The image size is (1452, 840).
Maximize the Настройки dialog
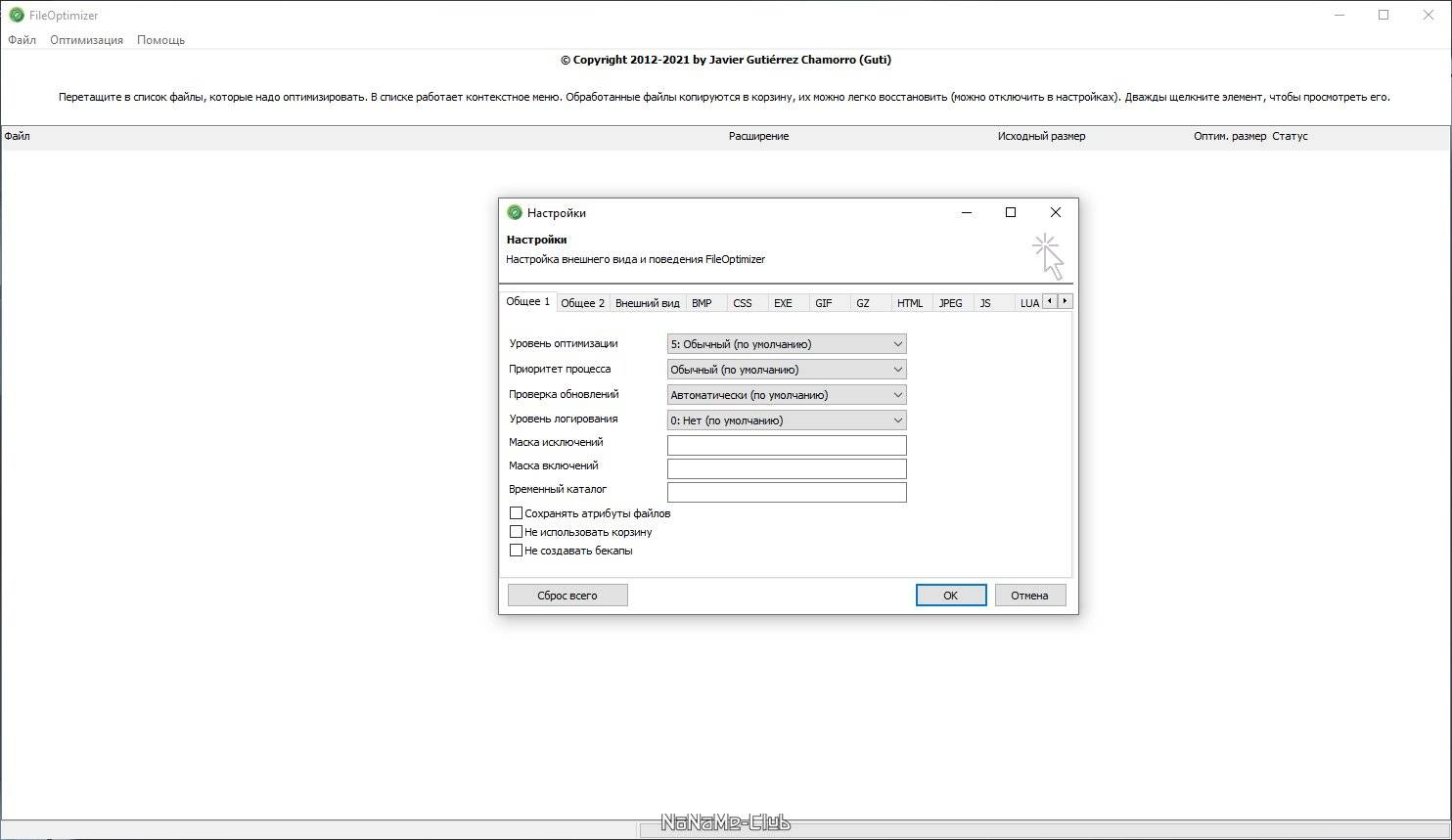point(1011,212)
